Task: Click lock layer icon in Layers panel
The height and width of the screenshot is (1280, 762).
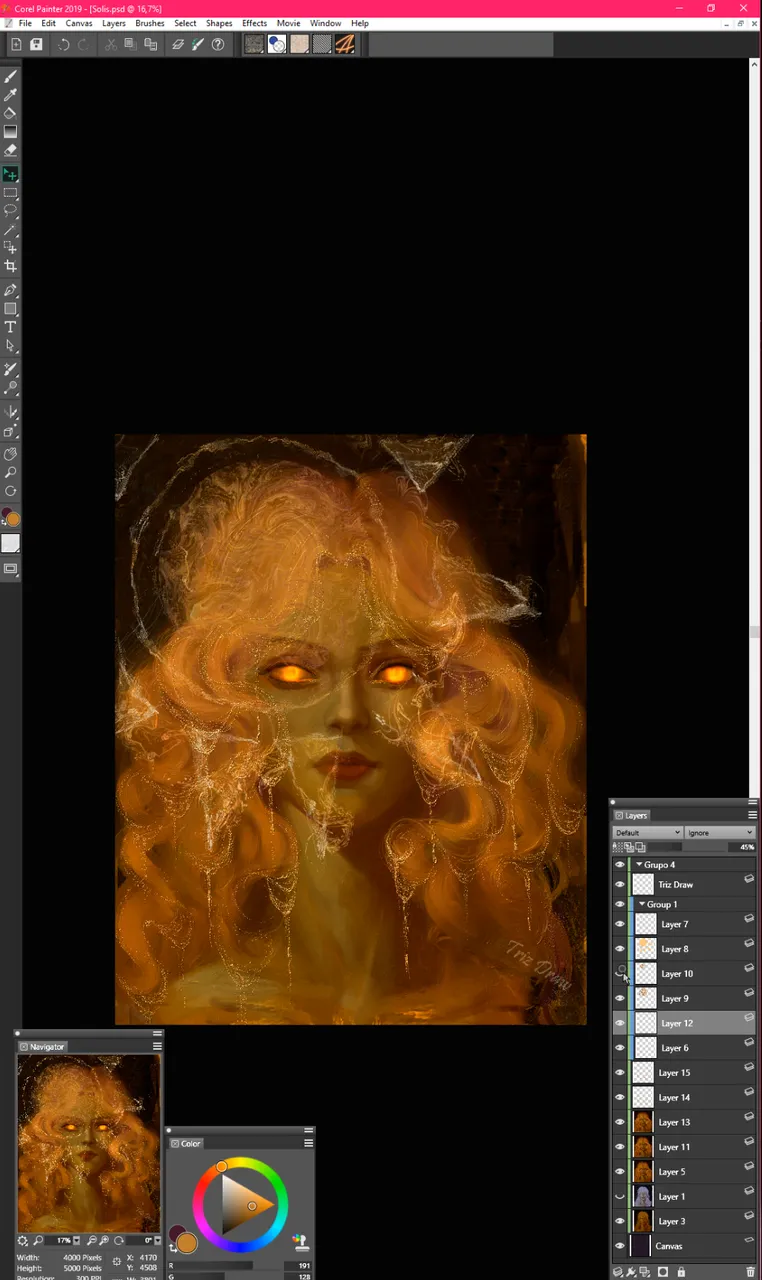Action: [681, 1273]
